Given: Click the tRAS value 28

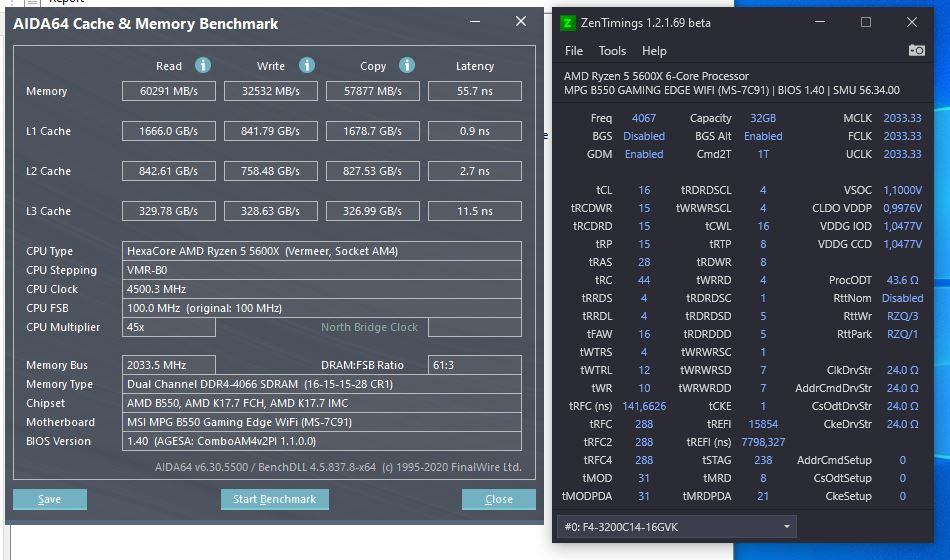Looking at the screenshot, I should pos(643,262).
